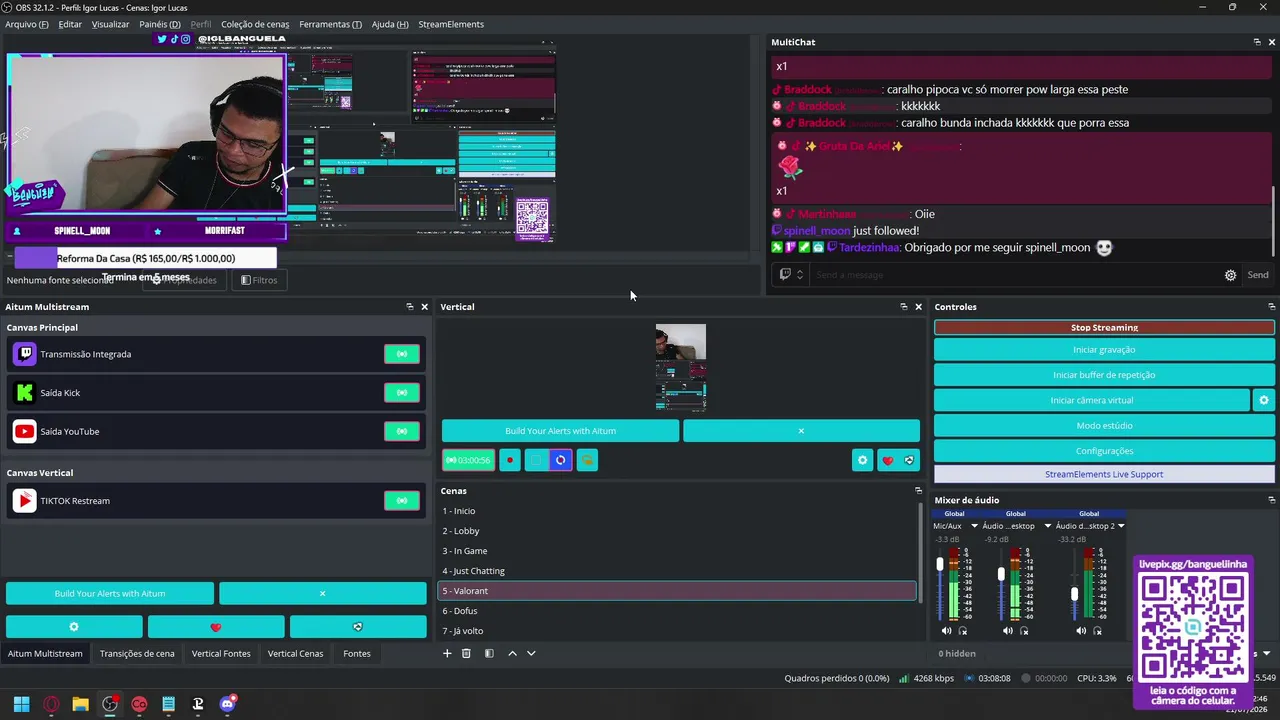Click Iniciar gravação
The width and height of the screenshot is (1280, 720).
tap(1104, 350)
